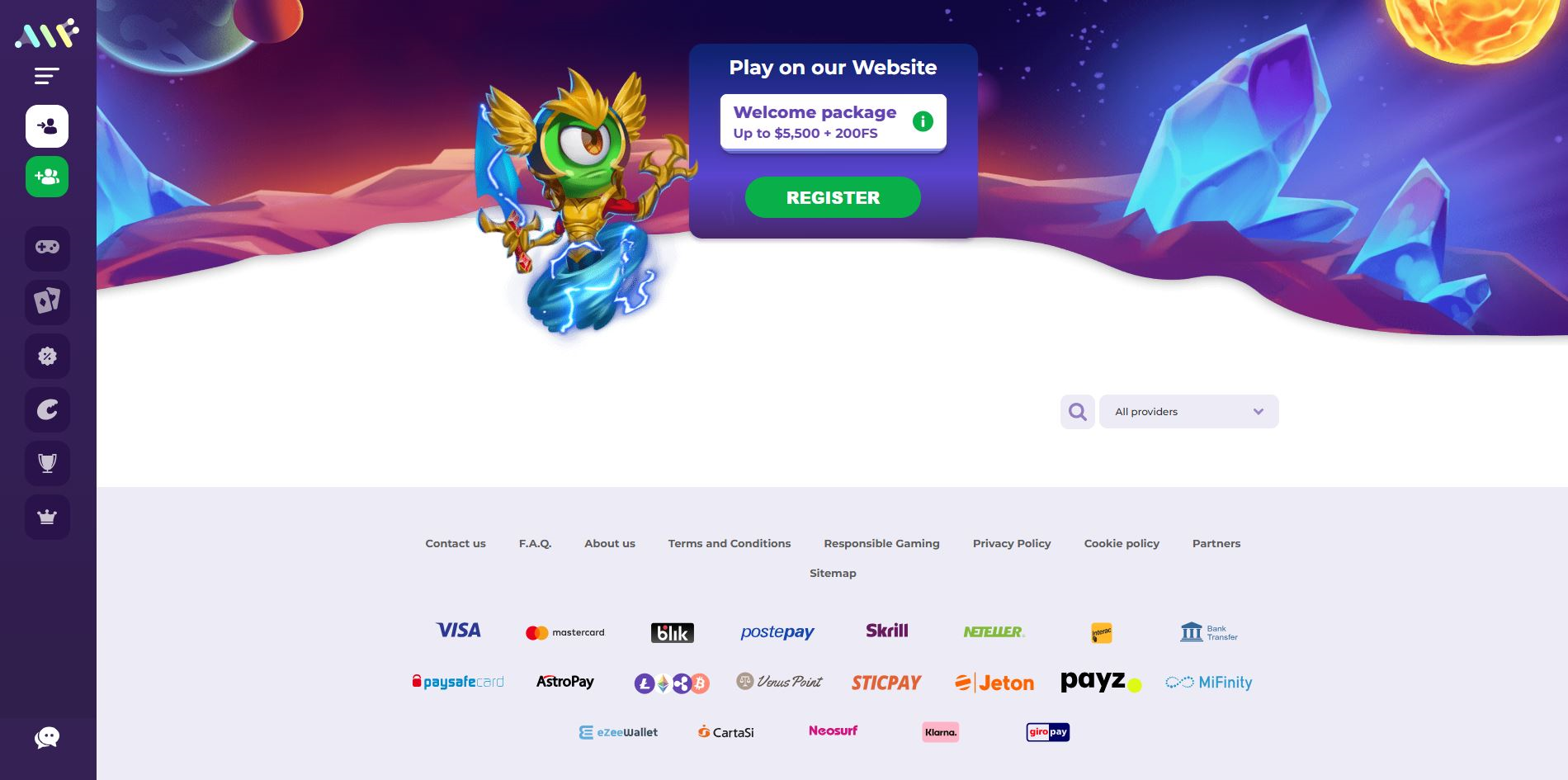Viewport: 1568px width, 780px height.
Task: Click the REGISTER button
Action: point(833,197)
